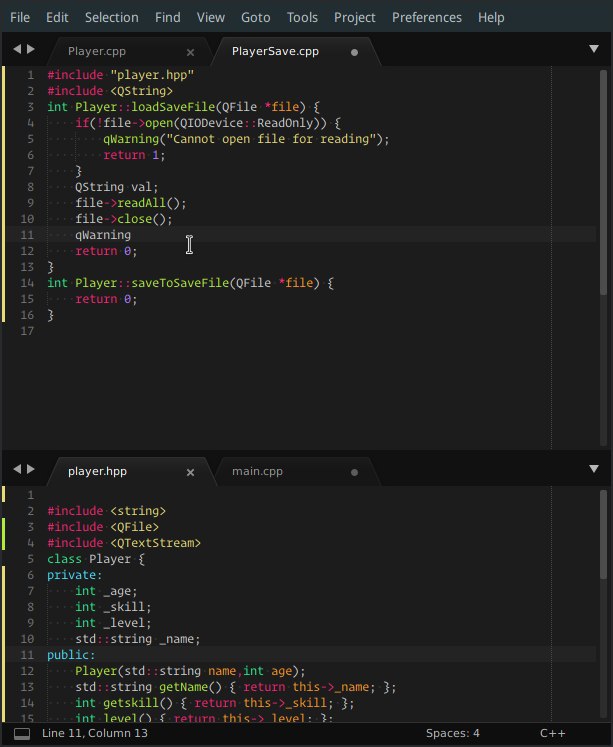This screenshot has height=747, width=613.
Task: Click return 1; on line 6
Action: [x=134, y=155]
